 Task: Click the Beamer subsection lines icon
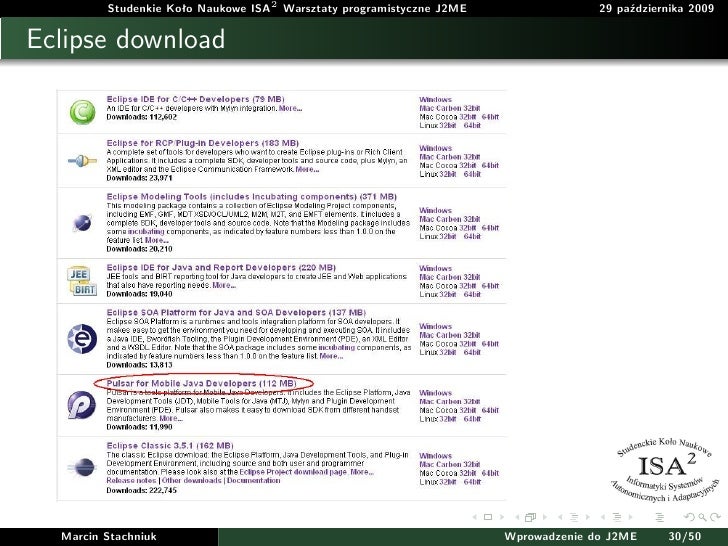pos(574,517)
